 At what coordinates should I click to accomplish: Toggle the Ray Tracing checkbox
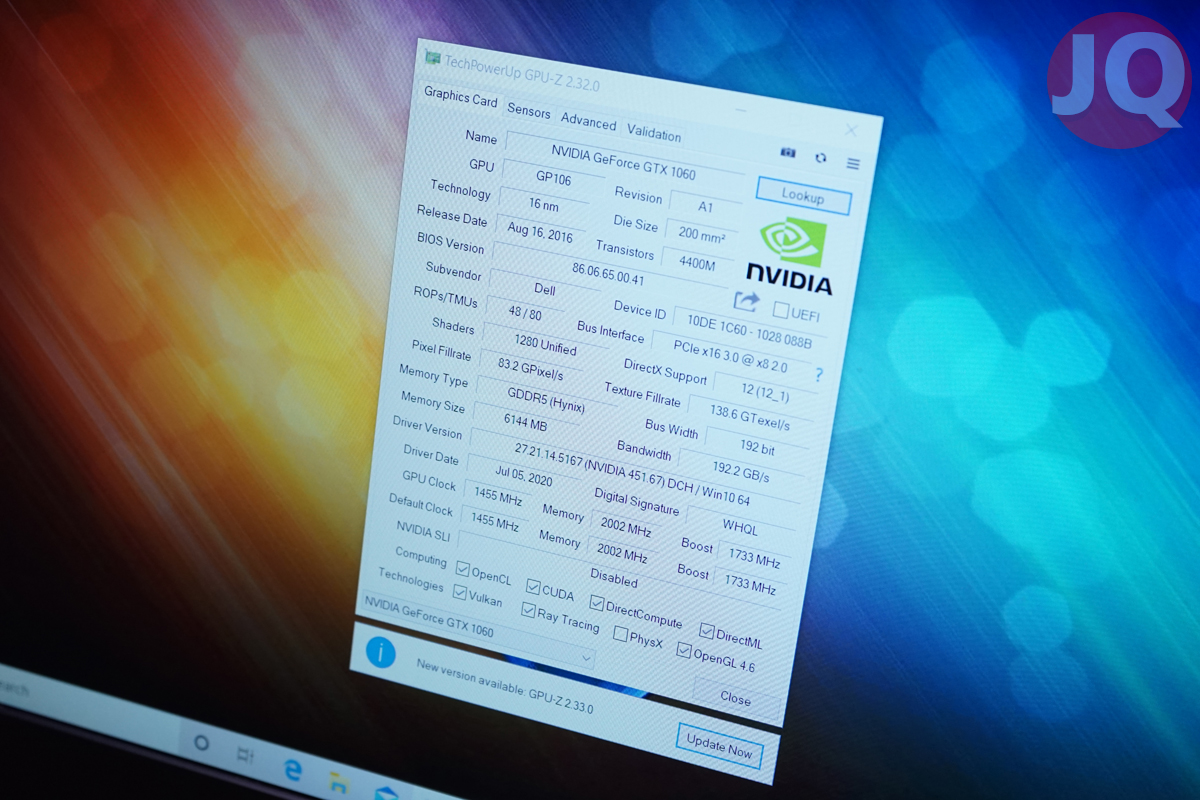coord(529,609)
